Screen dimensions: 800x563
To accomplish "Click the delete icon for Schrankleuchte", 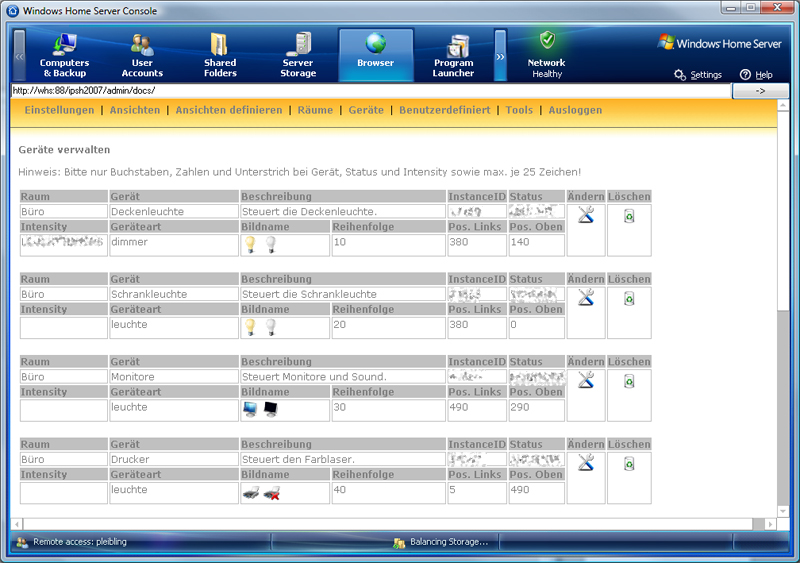I will pos(629,298).
